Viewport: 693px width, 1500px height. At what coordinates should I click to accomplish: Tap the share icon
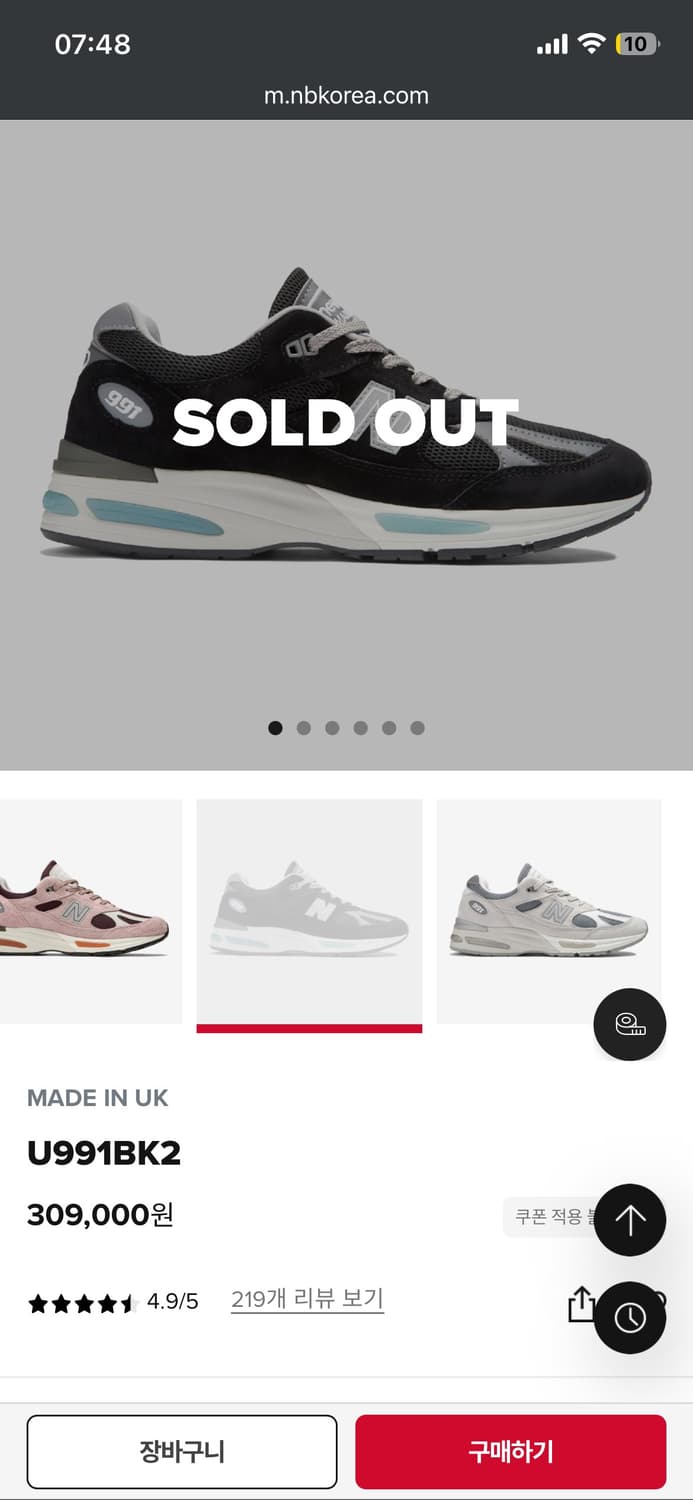point(581,1303)
